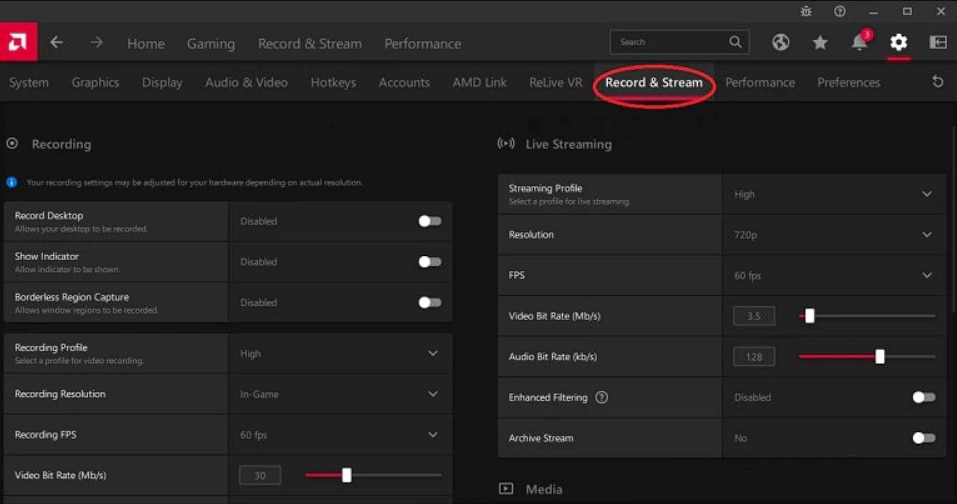957x504 pixels.
Task: Switch to Hotkeys tab
Action: pyautogui.click(x=333, y=82)
